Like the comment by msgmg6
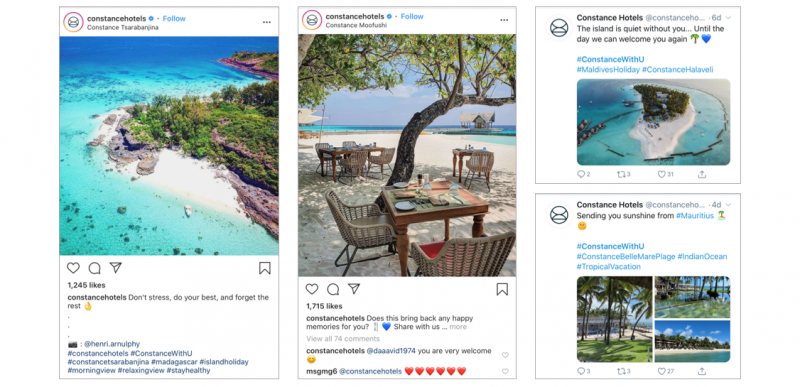The width and height of the screenshot is (800, 387). pos(505,372)
